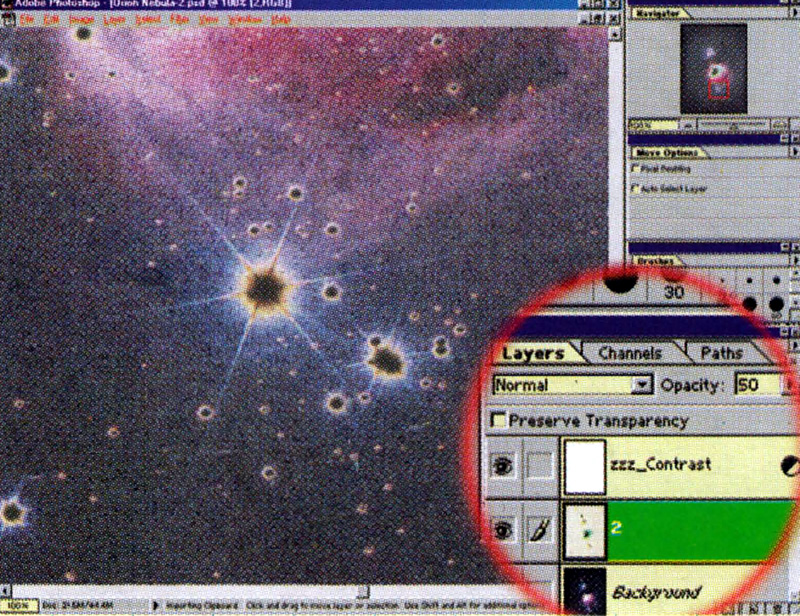800x616 pixels.
Task: Open the View menu
Action: point(208,20)
